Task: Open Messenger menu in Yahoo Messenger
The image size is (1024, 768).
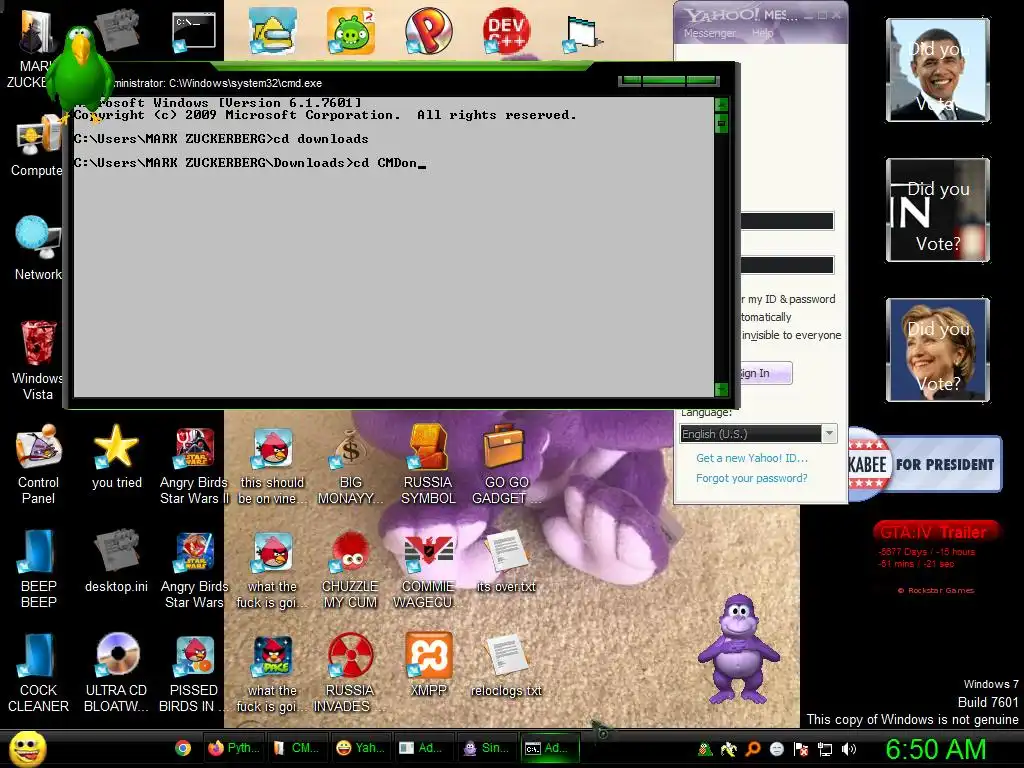Action: coord(709,33)
